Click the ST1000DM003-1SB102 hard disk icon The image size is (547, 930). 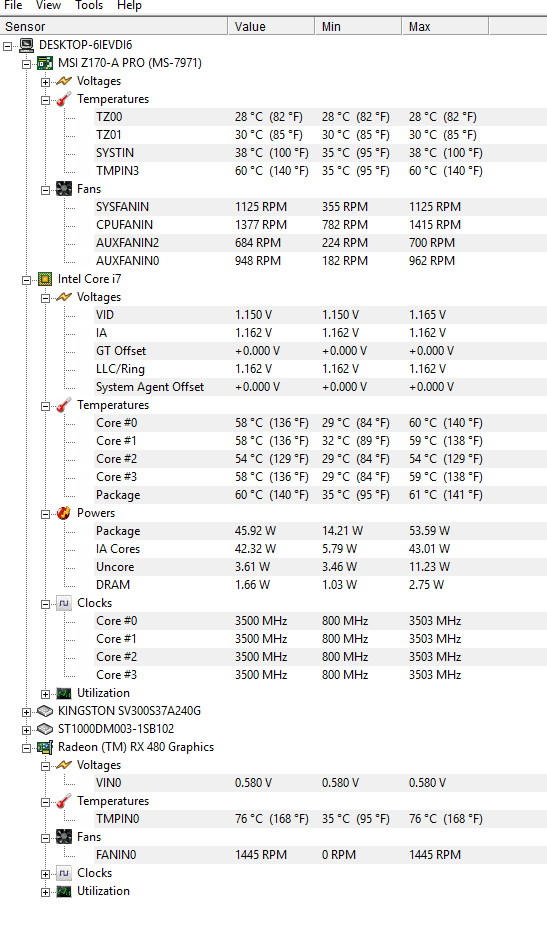click(x=45, y=728)
